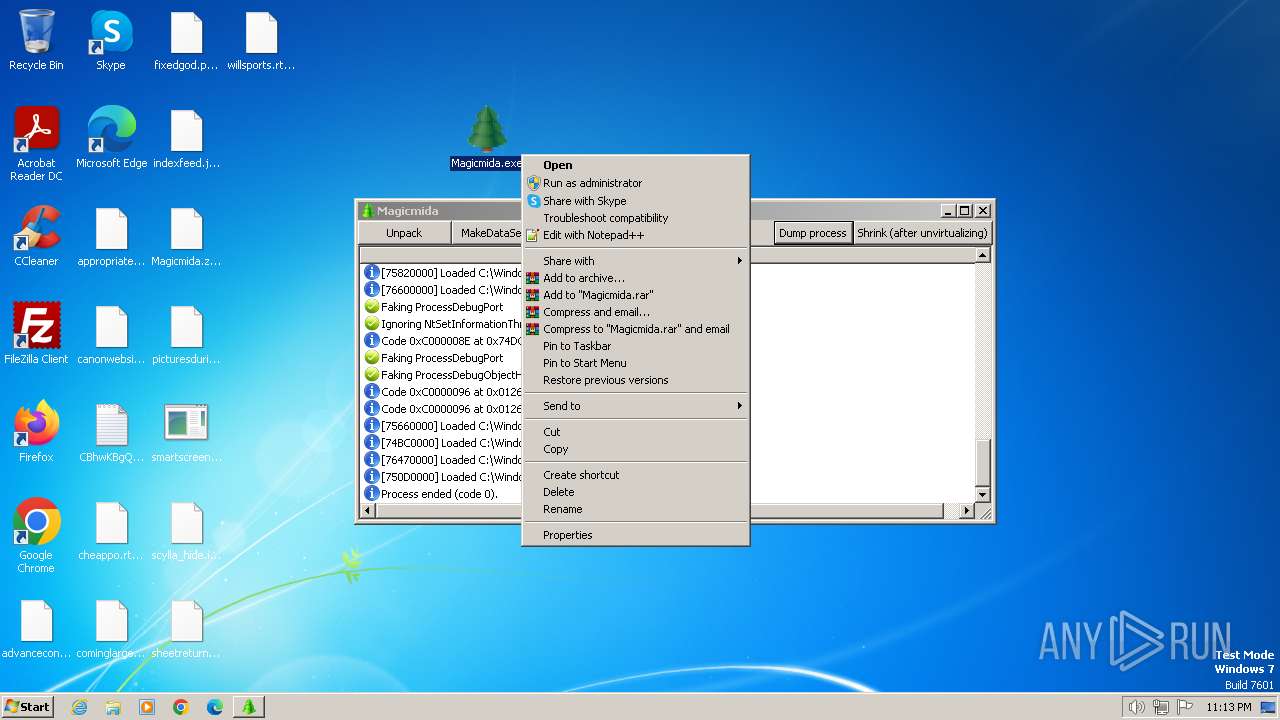Image resolution: width=1280 pixels, height=720 pixels.
Task: Choose Pin to Start Menu
Action: (636, 363)
